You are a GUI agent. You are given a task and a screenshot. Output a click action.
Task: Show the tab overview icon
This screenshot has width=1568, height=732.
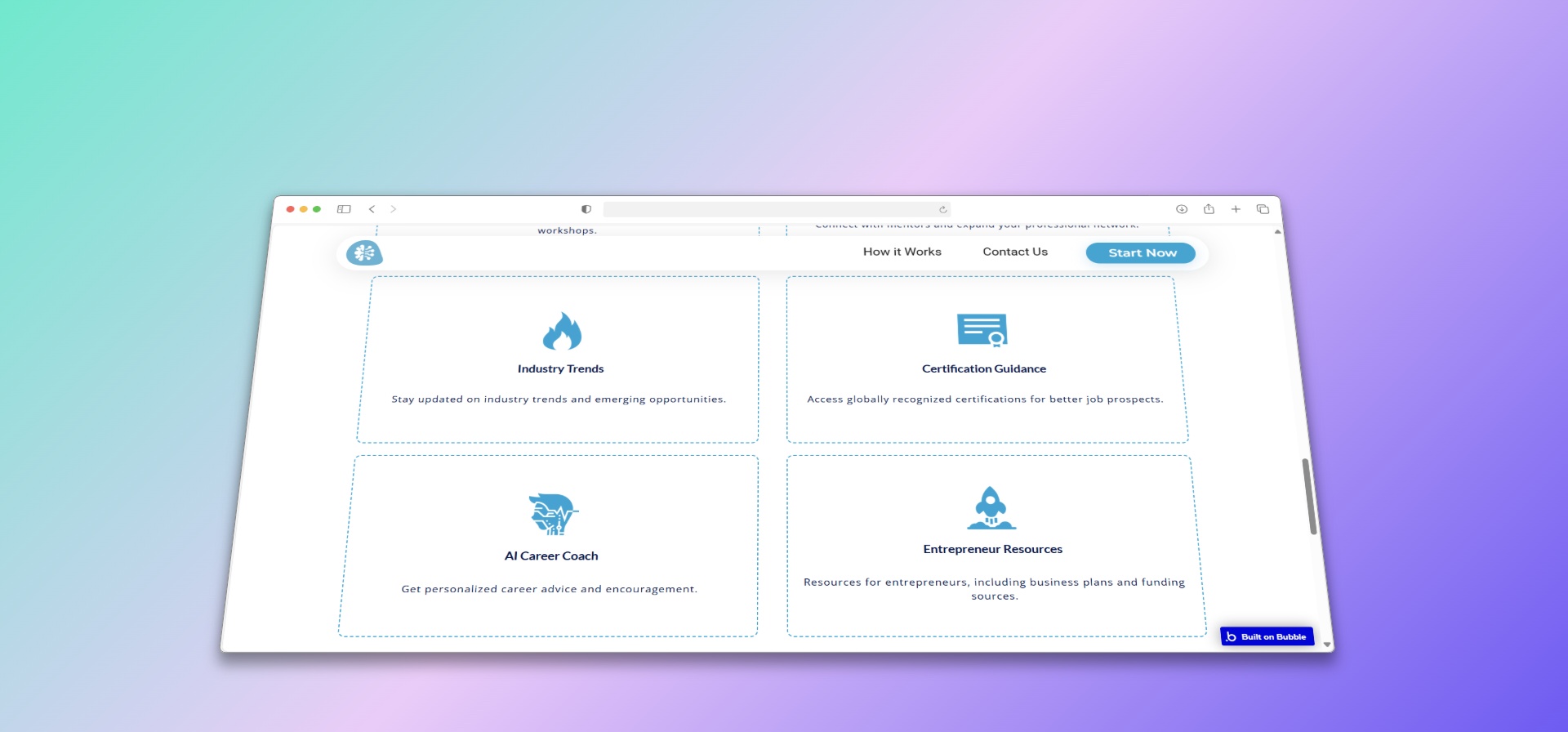pos(1263,209)
